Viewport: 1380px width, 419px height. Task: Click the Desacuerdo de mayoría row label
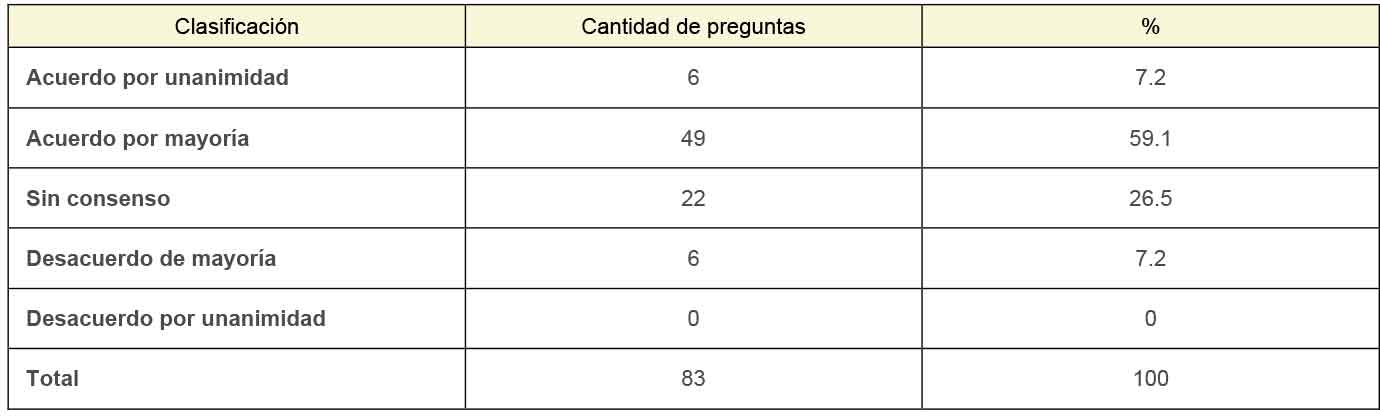(151, 259)
